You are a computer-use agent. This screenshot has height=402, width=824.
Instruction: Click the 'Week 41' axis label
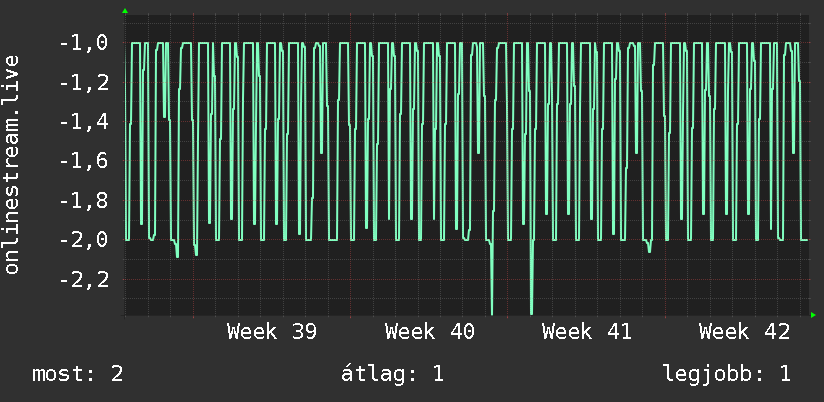[587, 332]
